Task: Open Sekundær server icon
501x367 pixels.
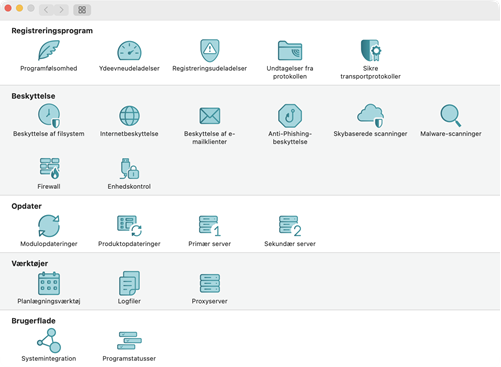Action: pyautogui.click(x=290, y=226)
